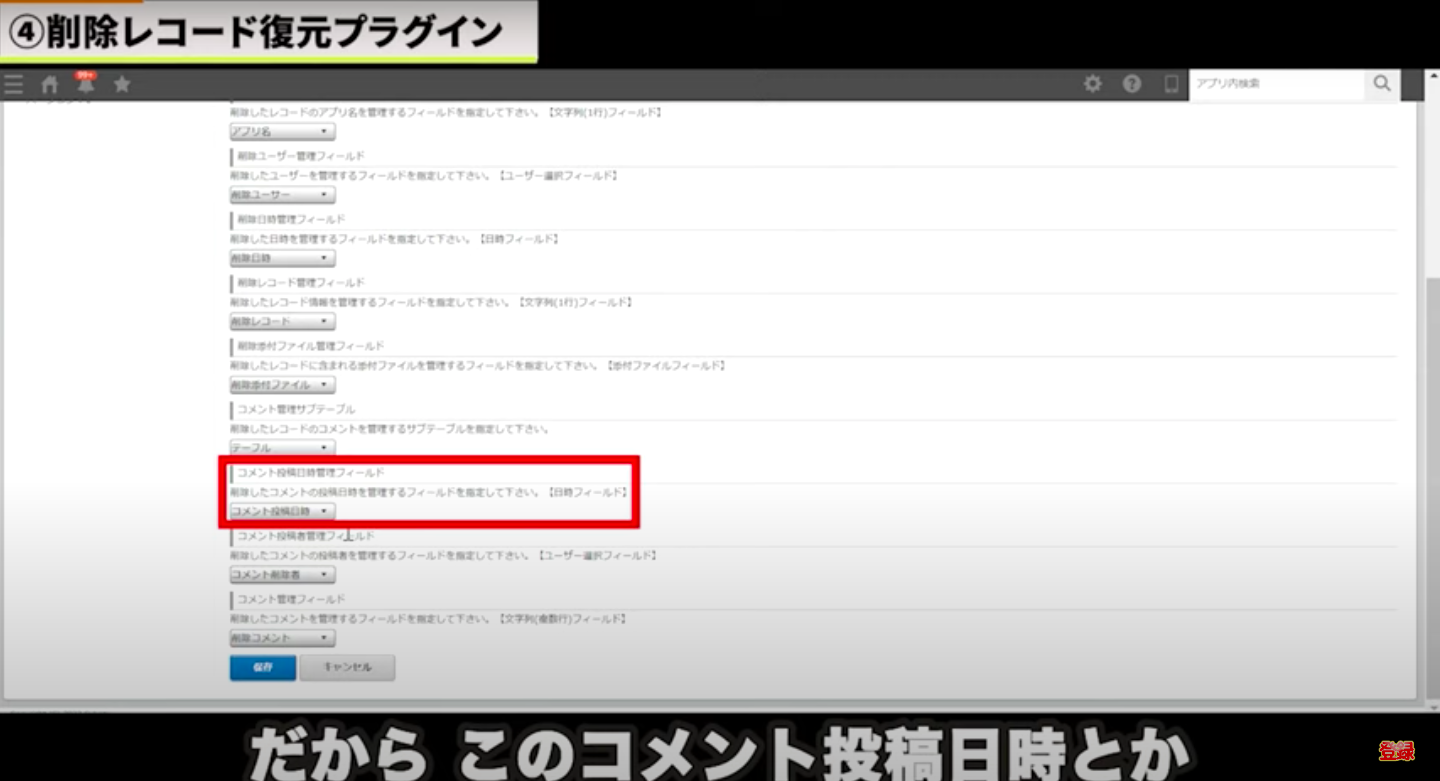Expand the 削除ユーザー dropdown
The width and height of the screenshot is (1440, 781).
tap(282, 195)
